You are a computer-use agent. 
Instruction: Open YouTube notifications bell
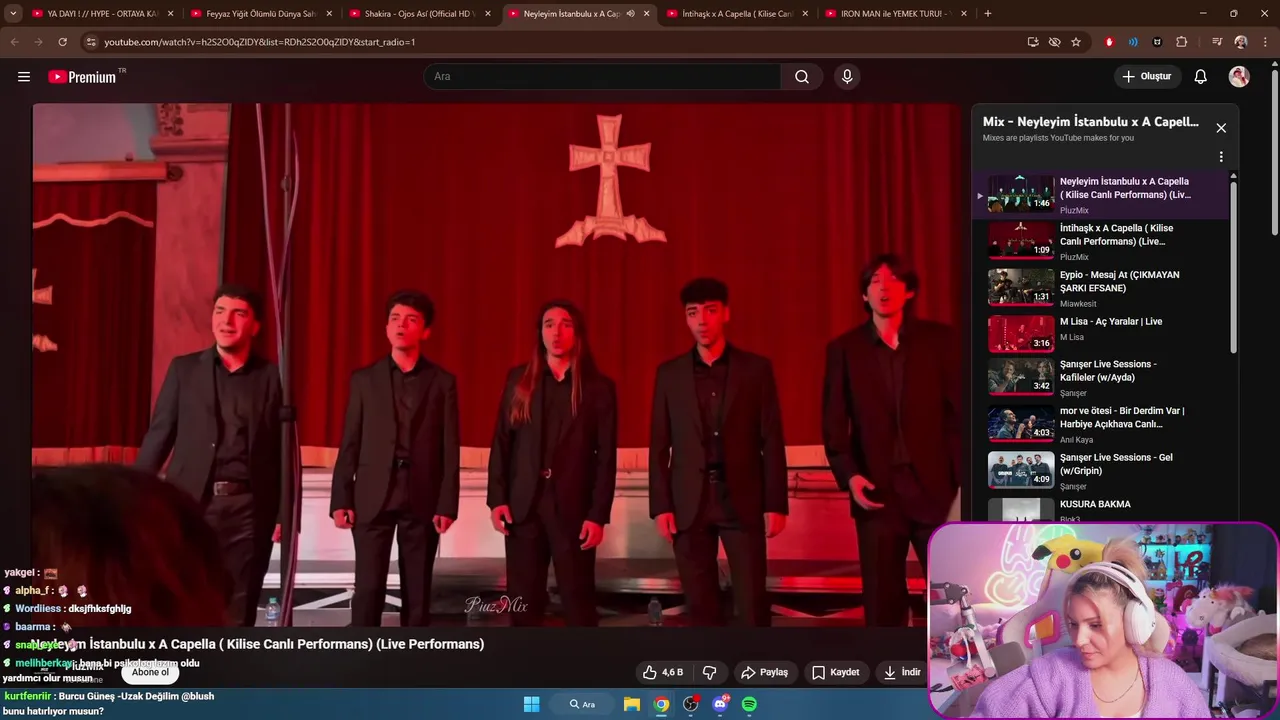(1201, 77)
